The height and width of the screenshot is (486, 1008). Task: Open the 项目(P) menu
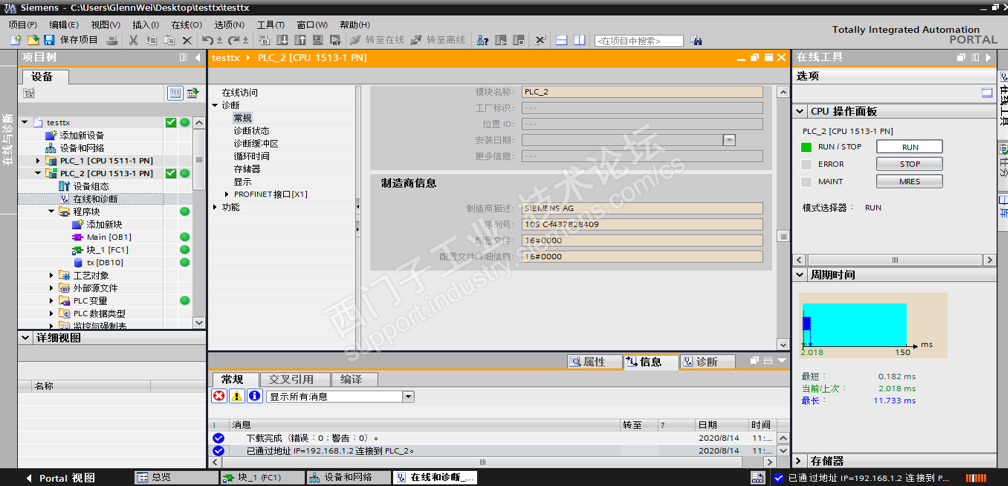click(23, 25)
